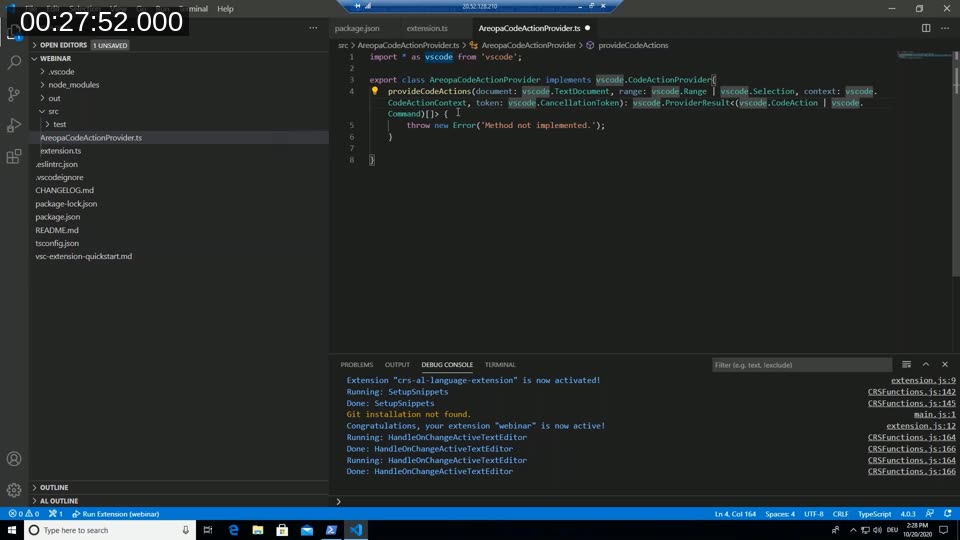Viewport: 960px width, 540px height.
Task: Change end of line sequence CRLF
Action: pyautogui.click(x=840, y=514)
